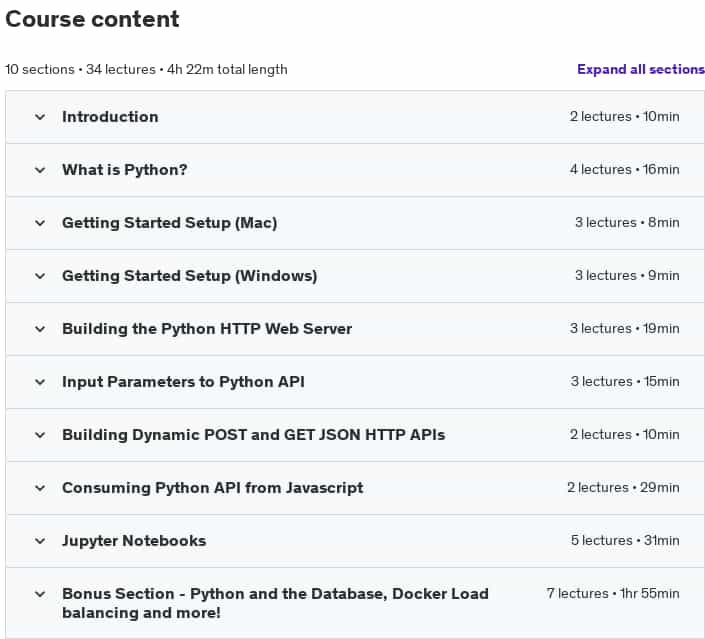Click the 2 lectures 29min label
The image size is (705, 639).
pyautogui.click(x=623, y=487)
